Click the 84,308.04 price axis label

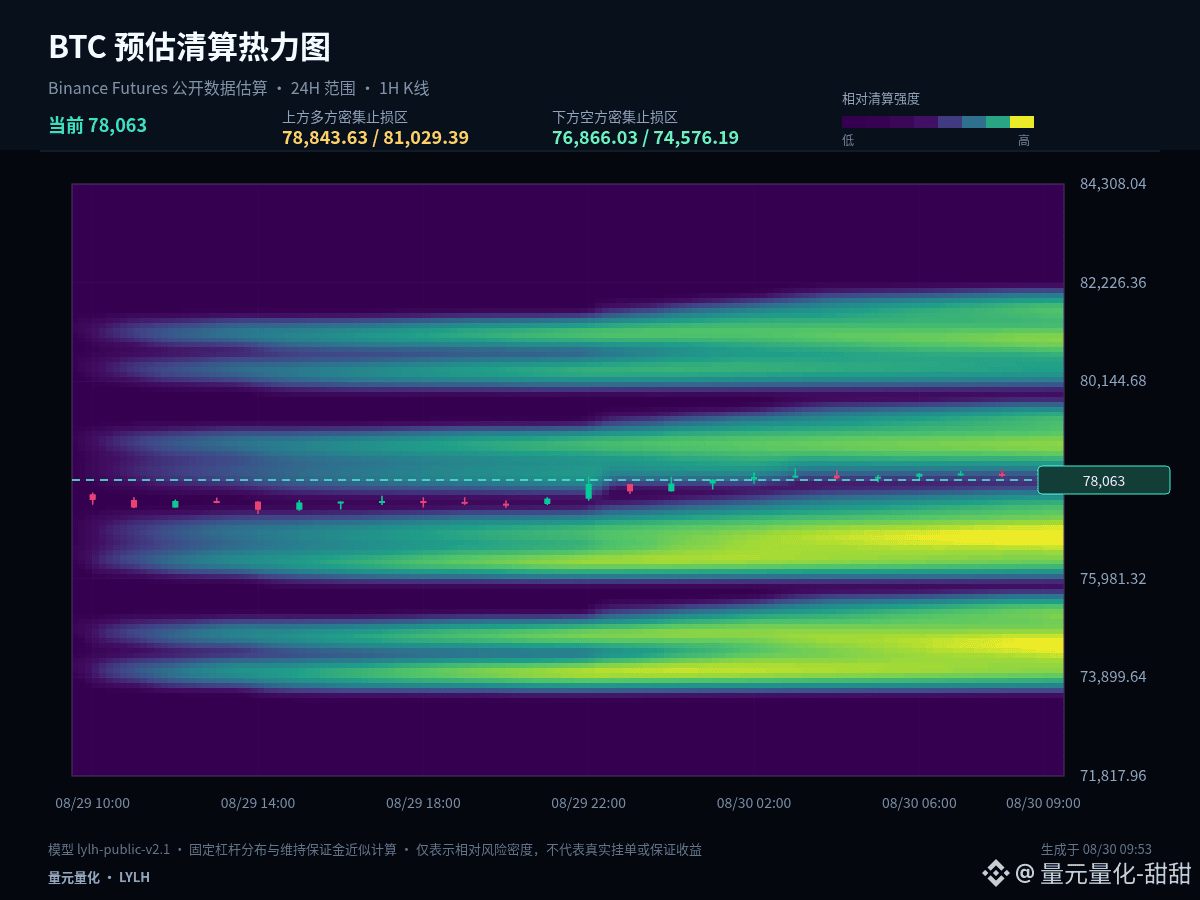(1113, 184)
